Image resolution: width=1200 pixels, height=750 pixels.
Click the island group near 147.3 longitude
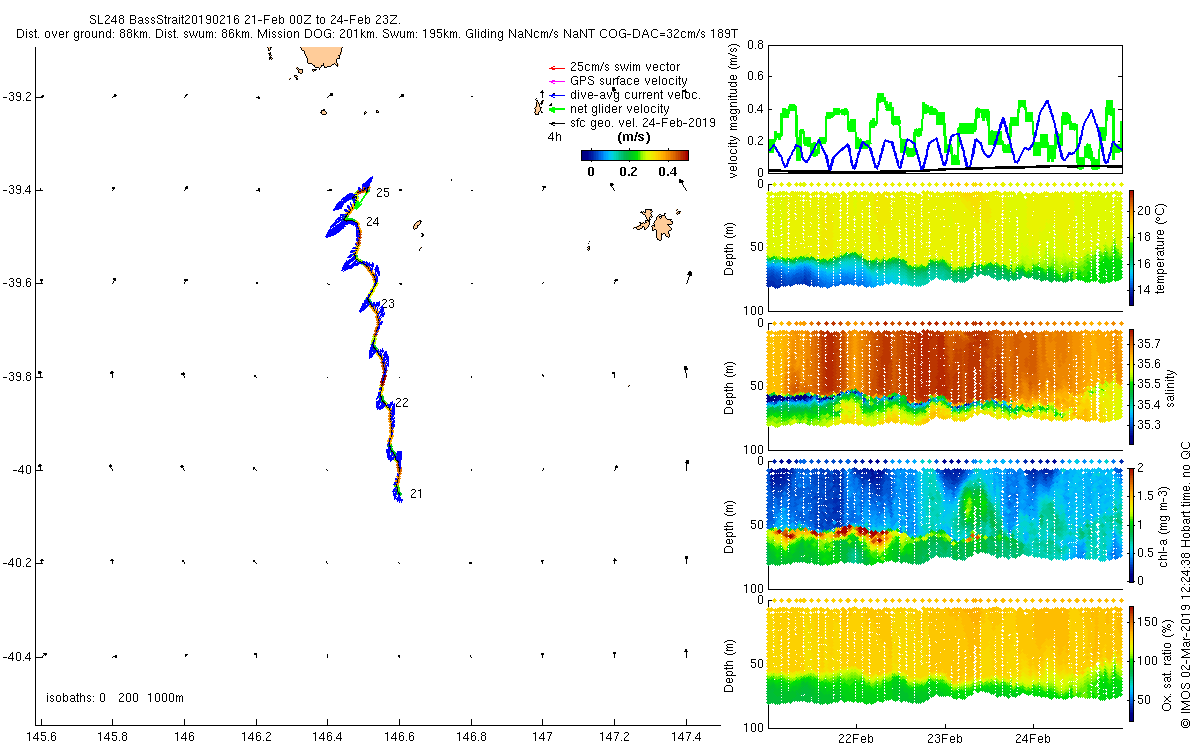tap(657, 223)
